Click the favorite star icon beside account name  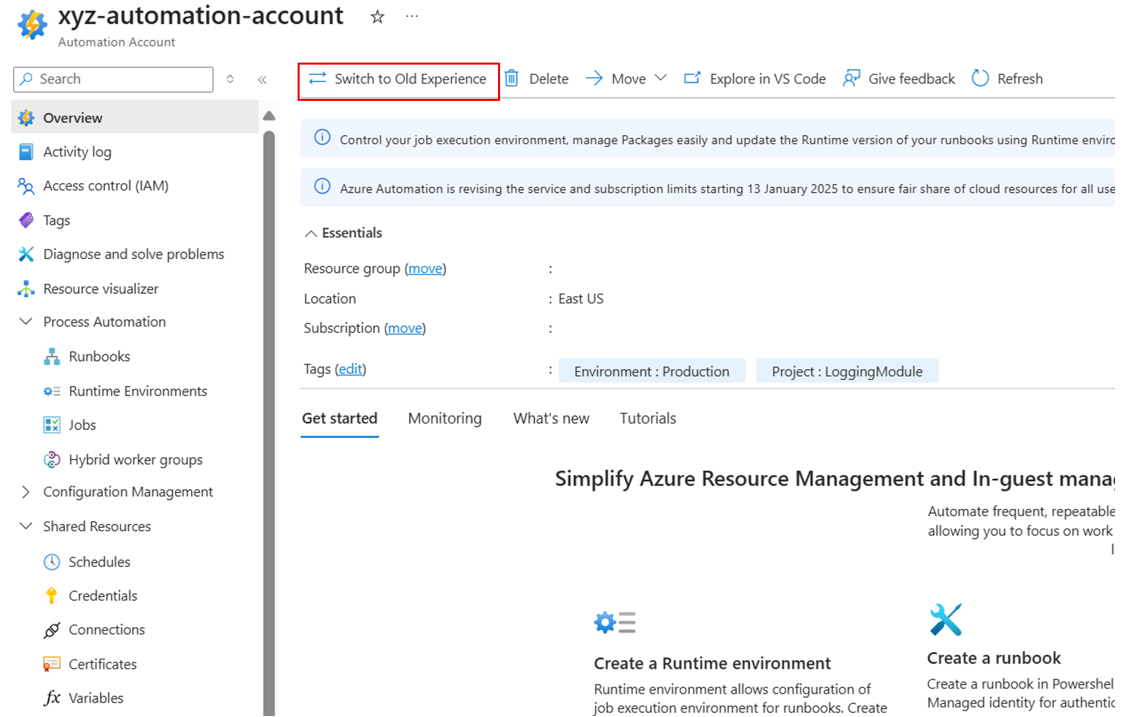point(377,17)
